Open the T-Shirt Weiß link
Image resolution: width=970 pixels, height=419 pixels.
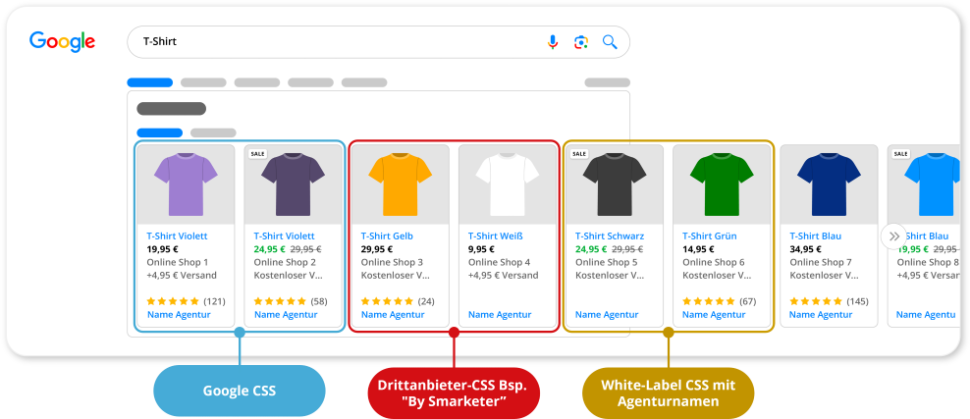click(495, 236)
